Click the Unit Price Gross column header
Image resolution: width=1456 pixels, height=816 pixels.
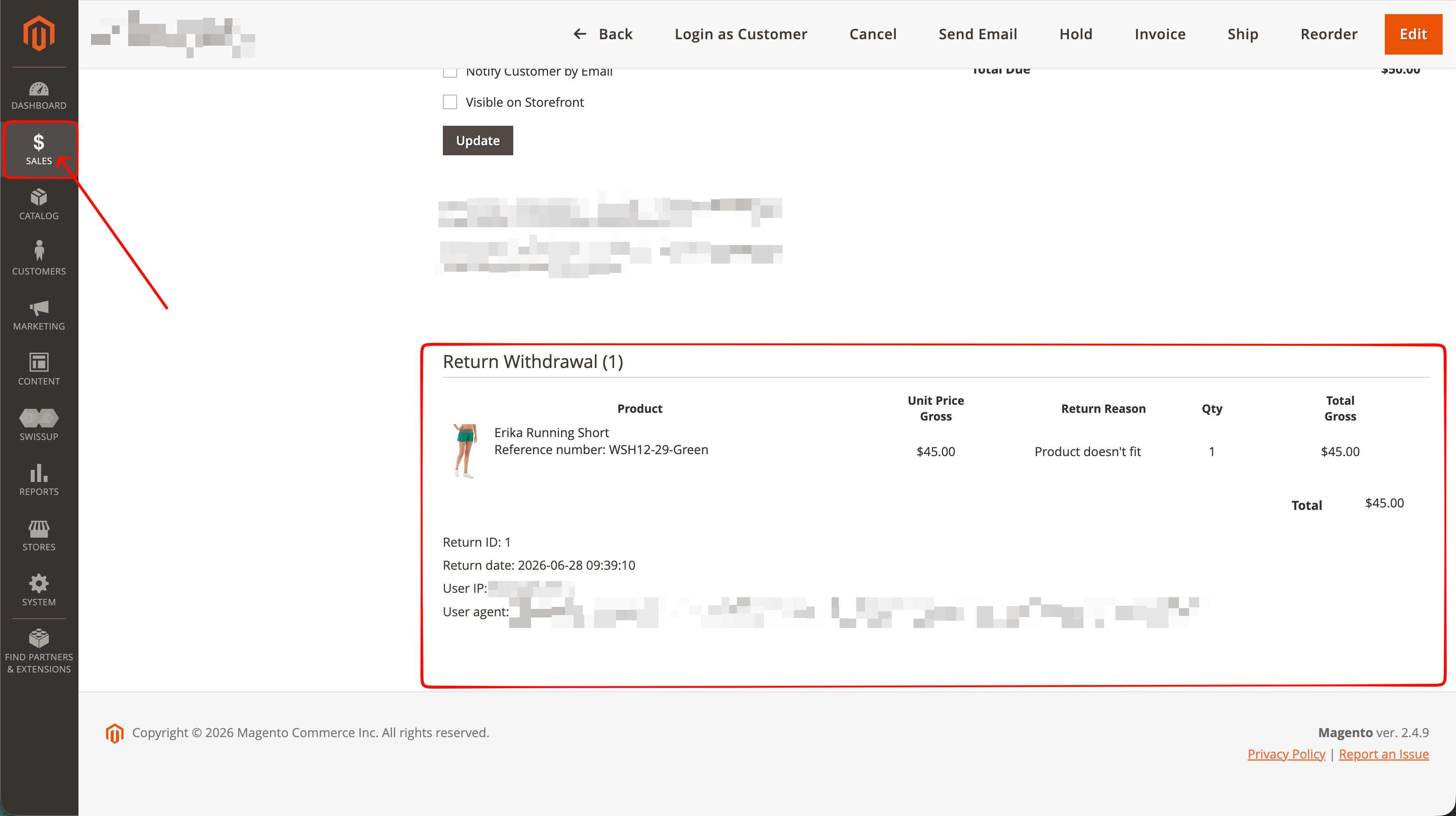[x=935, y=408]
